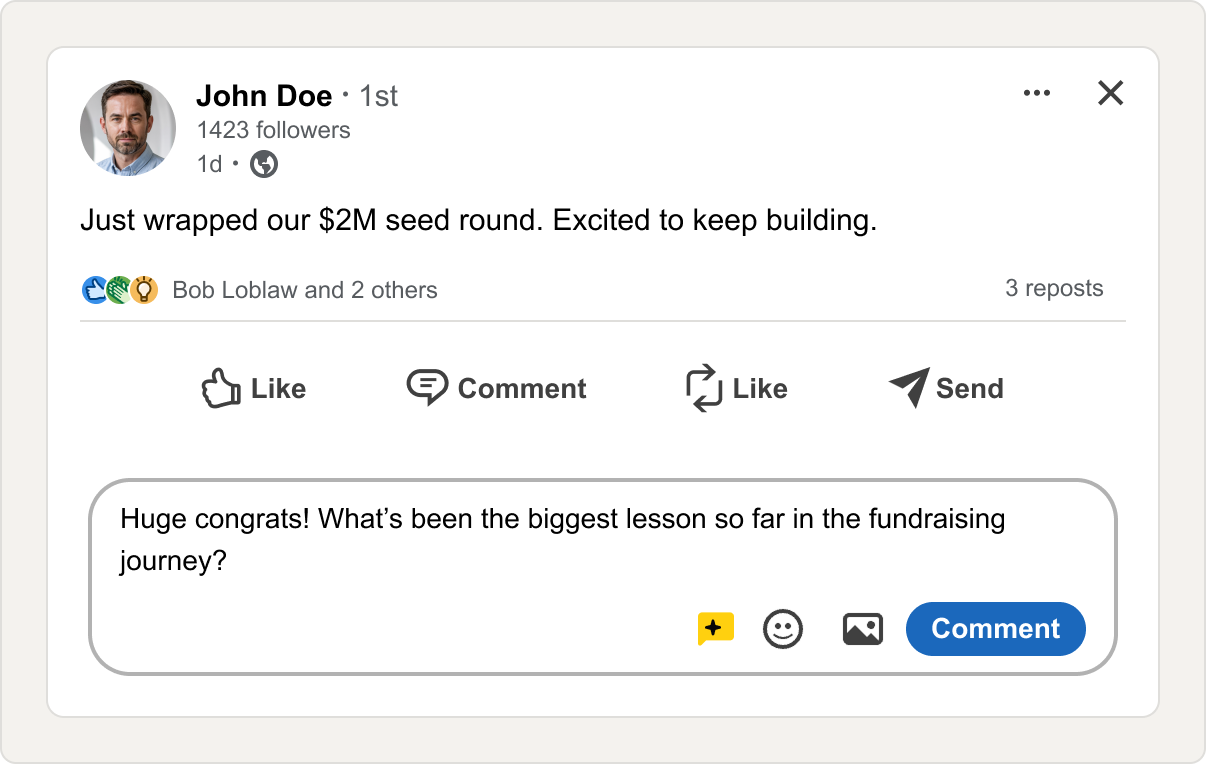Click the thumbs-up Like button
1206x764 pixels.
point(253,389)
